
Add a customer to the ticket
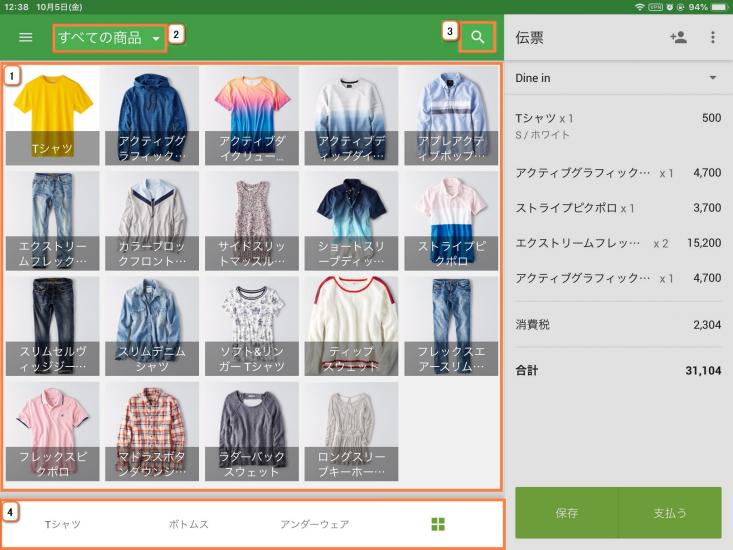678,37
